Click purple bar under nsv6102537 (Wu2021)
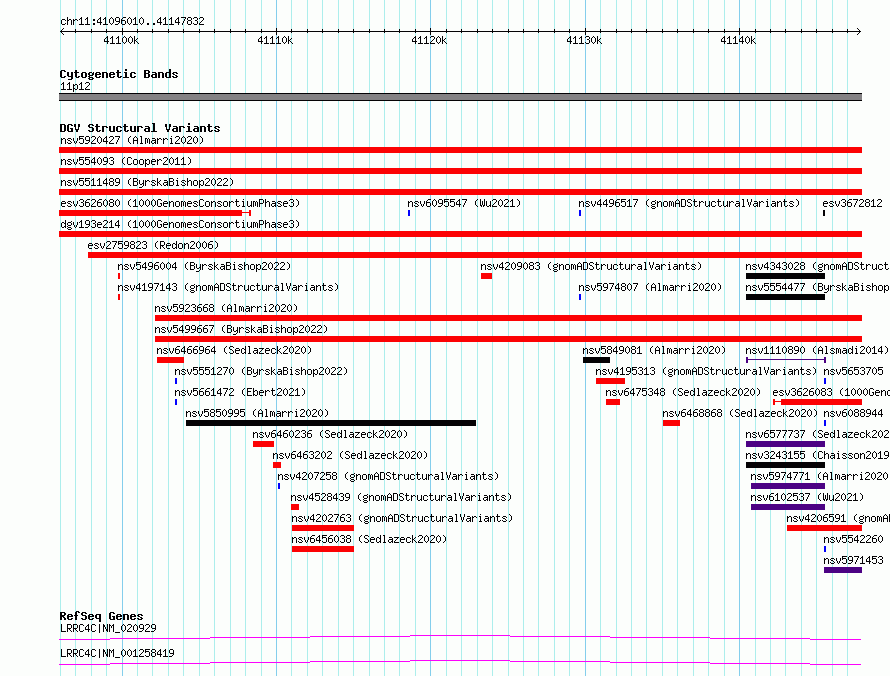Screen dimensions: 890x676 [x=788, y=507]
